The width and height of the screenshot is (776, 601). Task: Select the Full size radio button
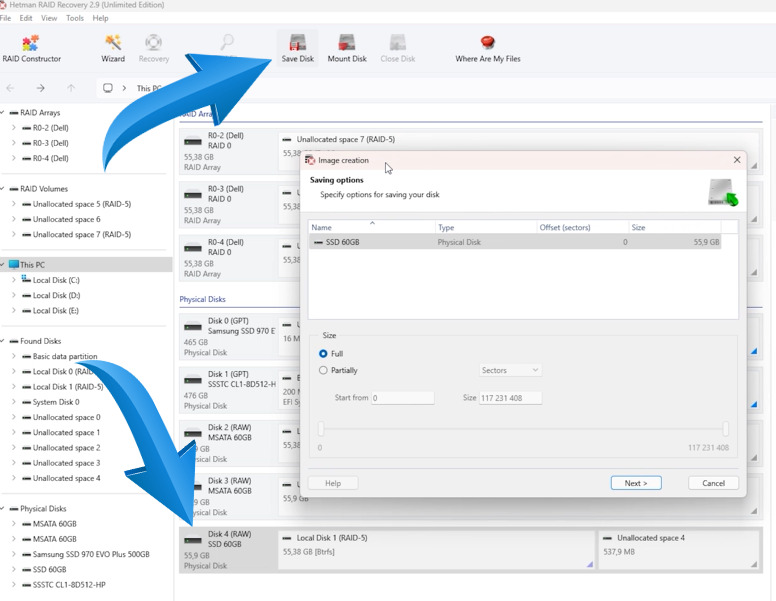click(323, 353)
